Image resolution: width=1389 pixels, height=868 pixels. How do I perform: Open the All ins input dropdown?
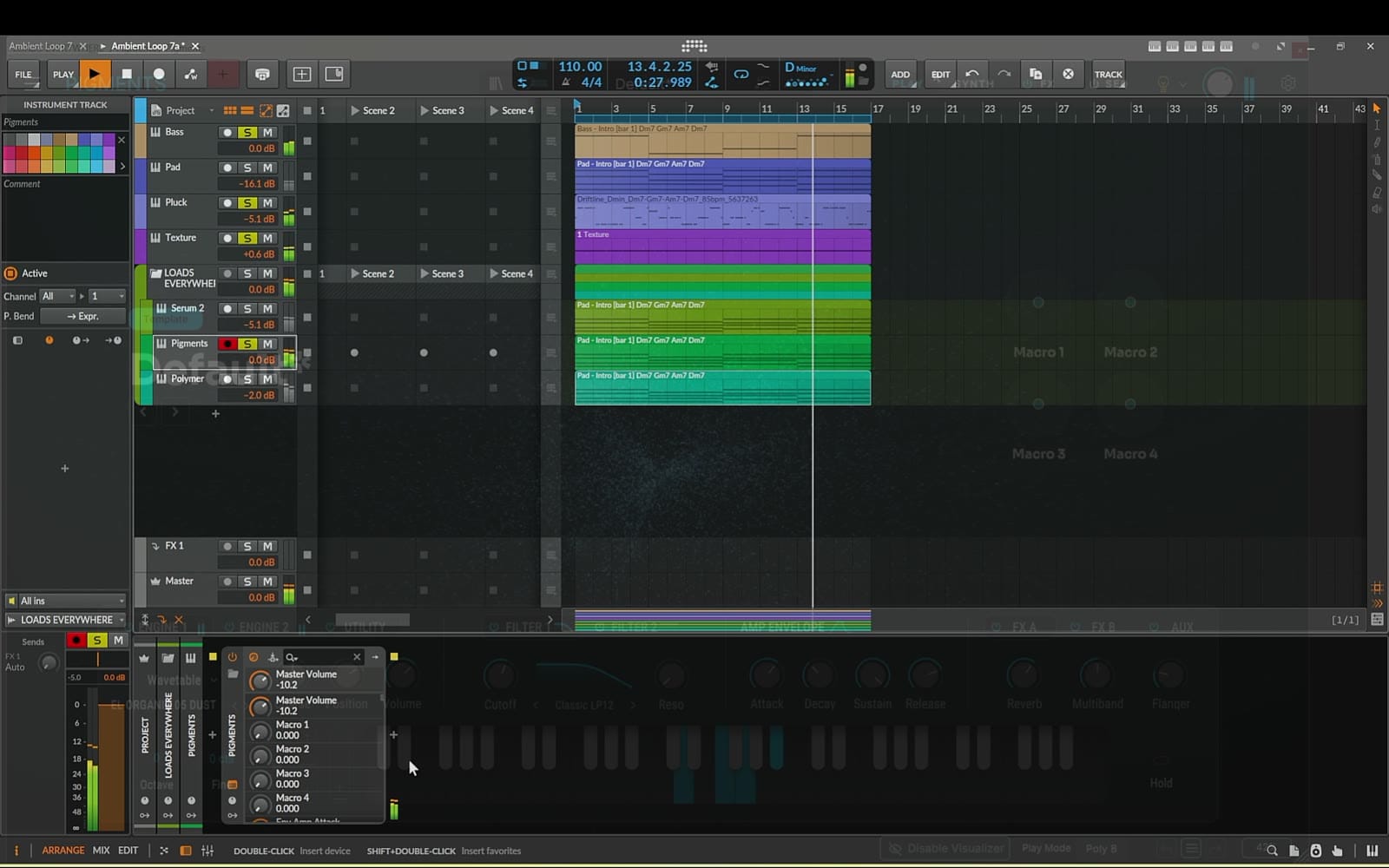point(66,601)
